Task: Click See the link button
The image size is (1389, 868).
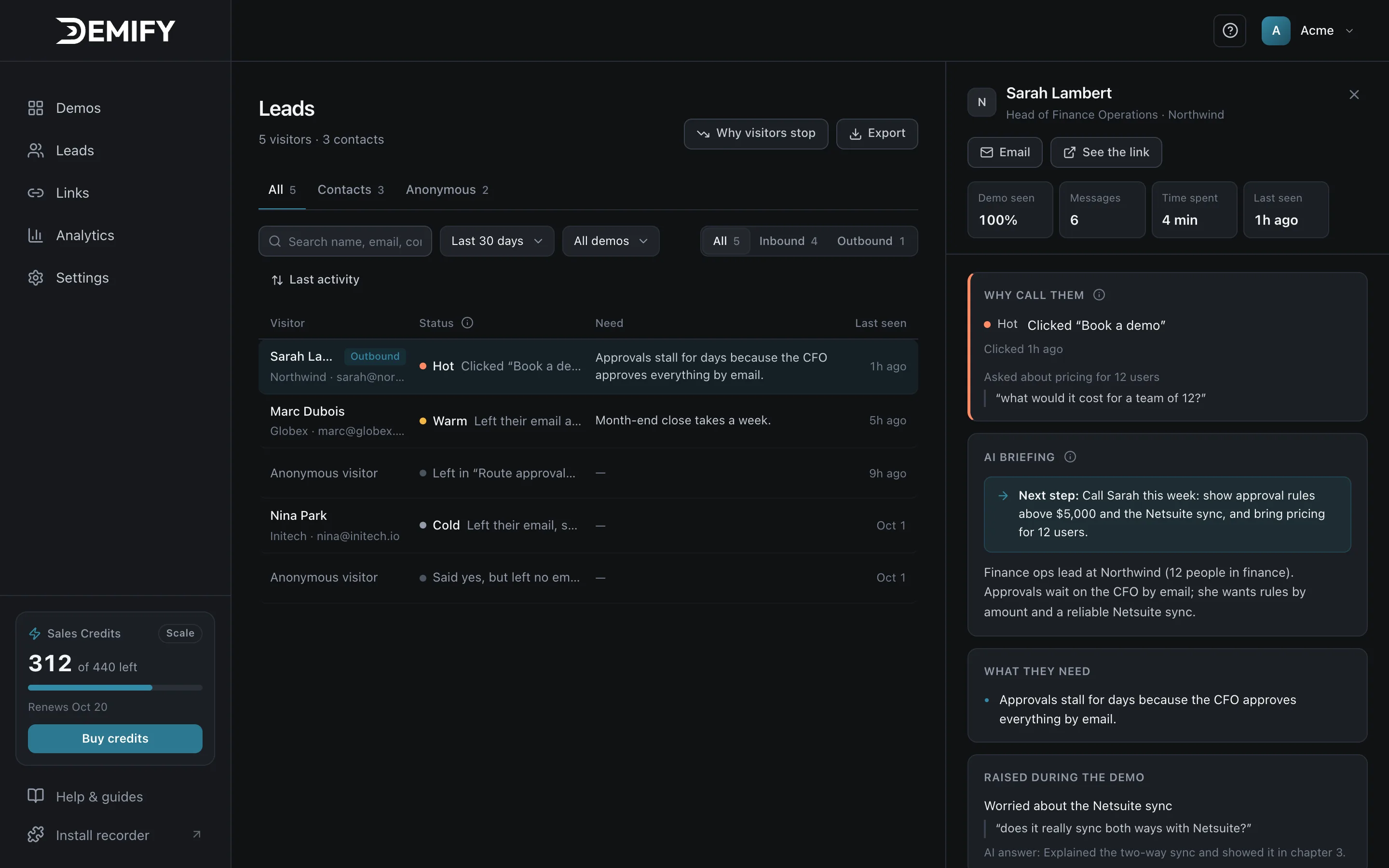Action: coord(1106,152)
